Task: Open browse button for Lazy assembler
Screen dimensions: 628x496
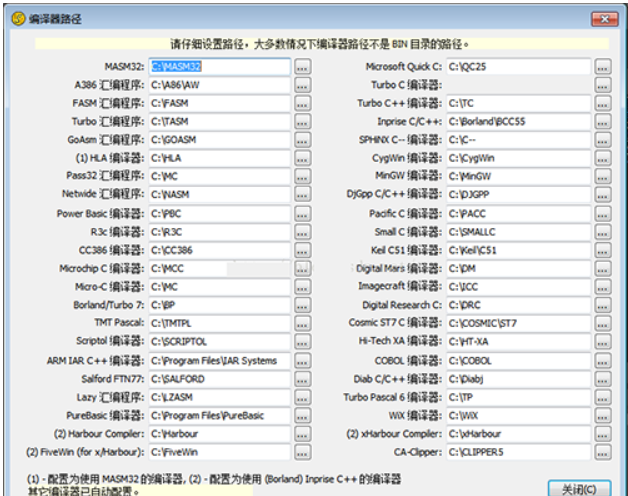Action: (x=302, y=397)
